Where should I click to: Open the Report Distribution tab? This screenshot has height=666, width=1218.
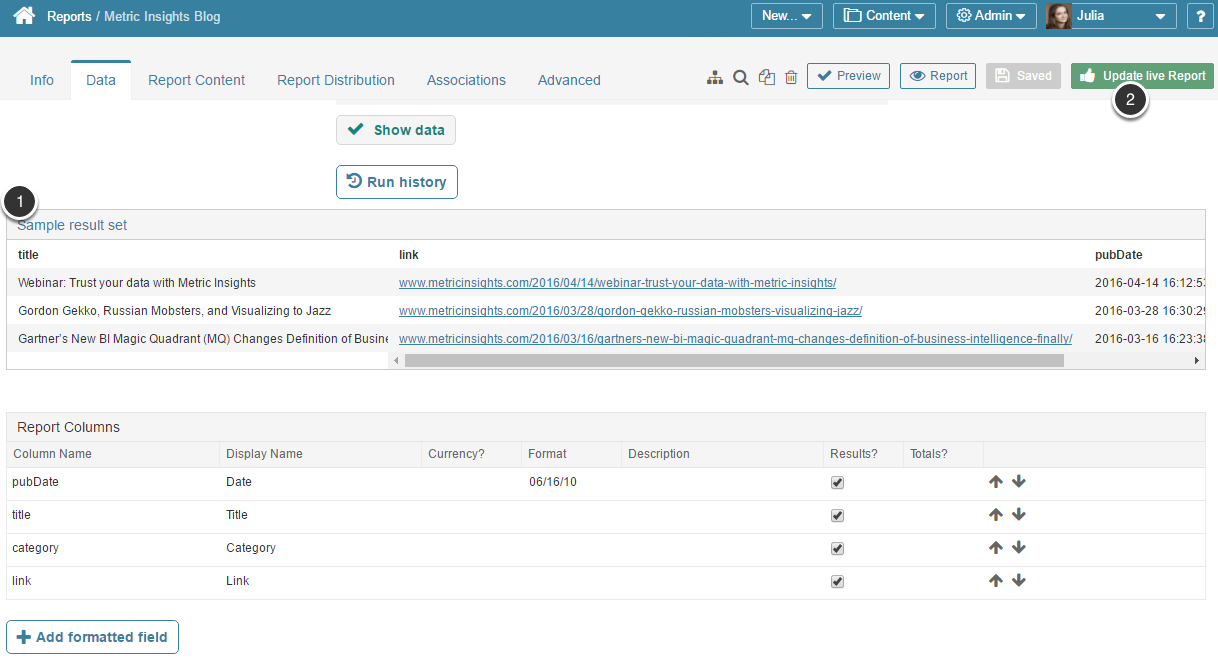coord(336,80)
